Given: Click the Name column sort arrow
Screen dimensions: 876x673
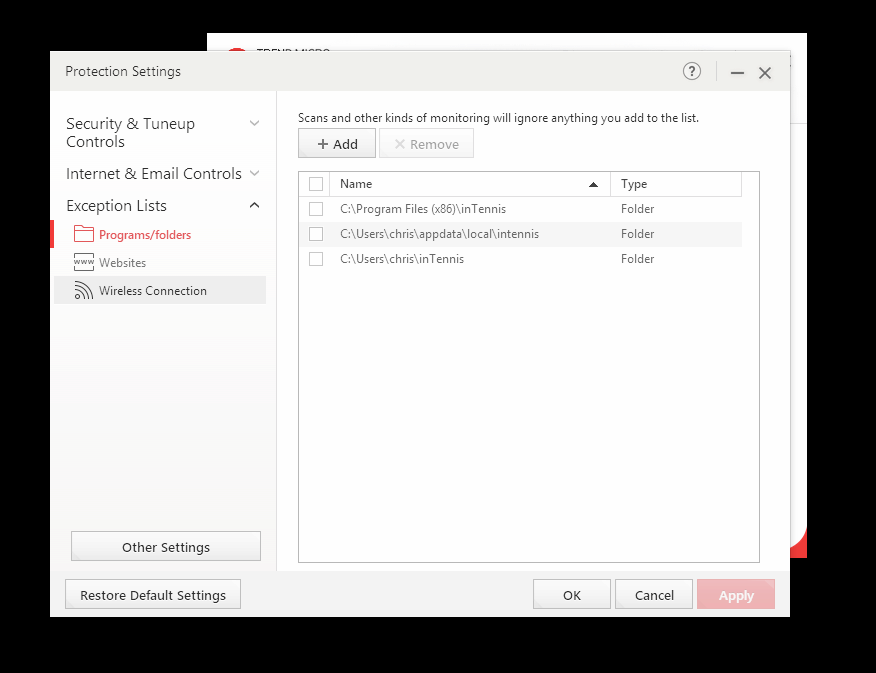Looking at the screenshot, I should point(593,184).
